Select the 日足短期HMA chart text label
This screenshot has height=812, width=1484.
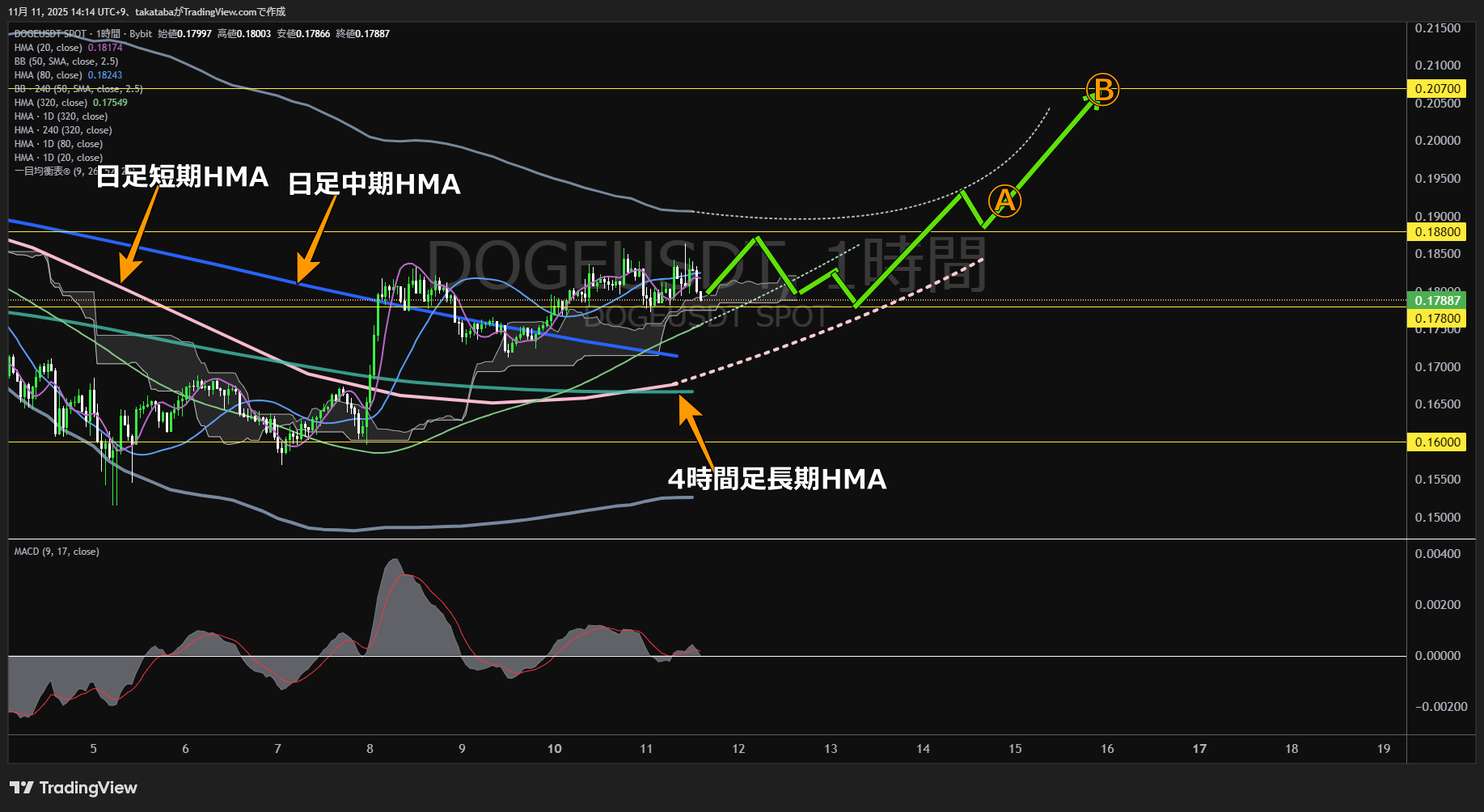(x=182, y=177)
